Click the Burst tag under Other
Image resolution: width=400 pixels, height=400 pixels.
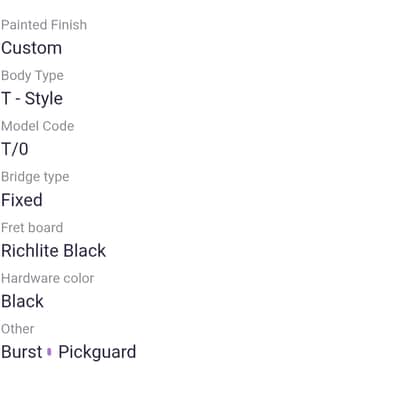pyautogui.click(x=22, y=352)
